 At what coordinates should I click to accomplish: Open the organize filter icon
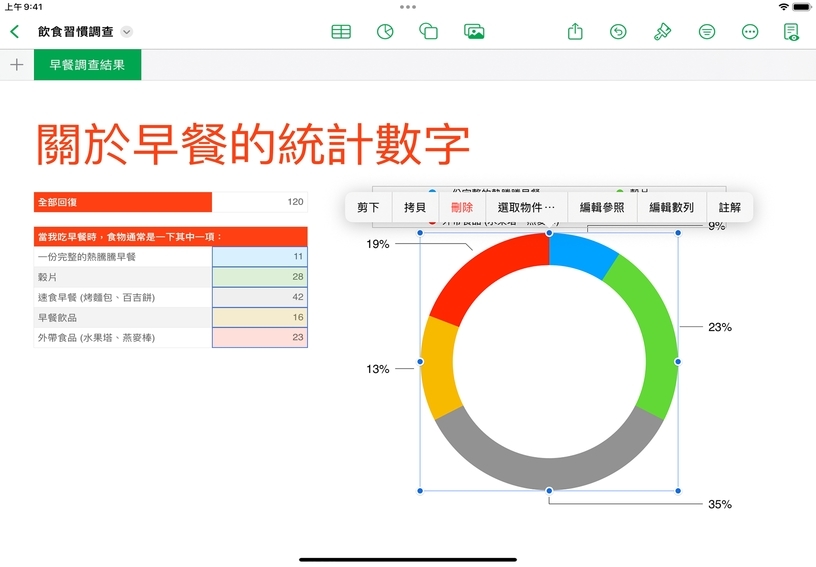point(707,31)
